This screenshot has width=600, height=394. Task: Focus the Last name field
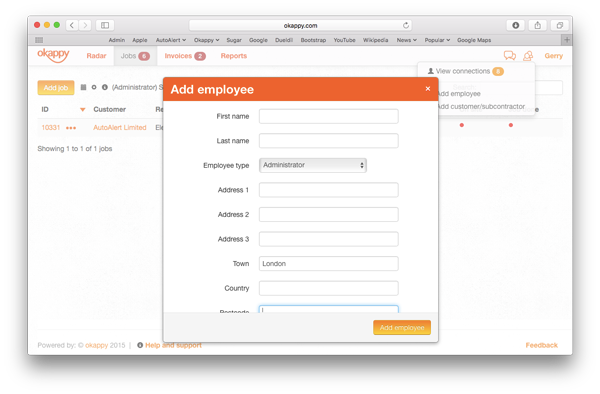(x=329, y=141)
